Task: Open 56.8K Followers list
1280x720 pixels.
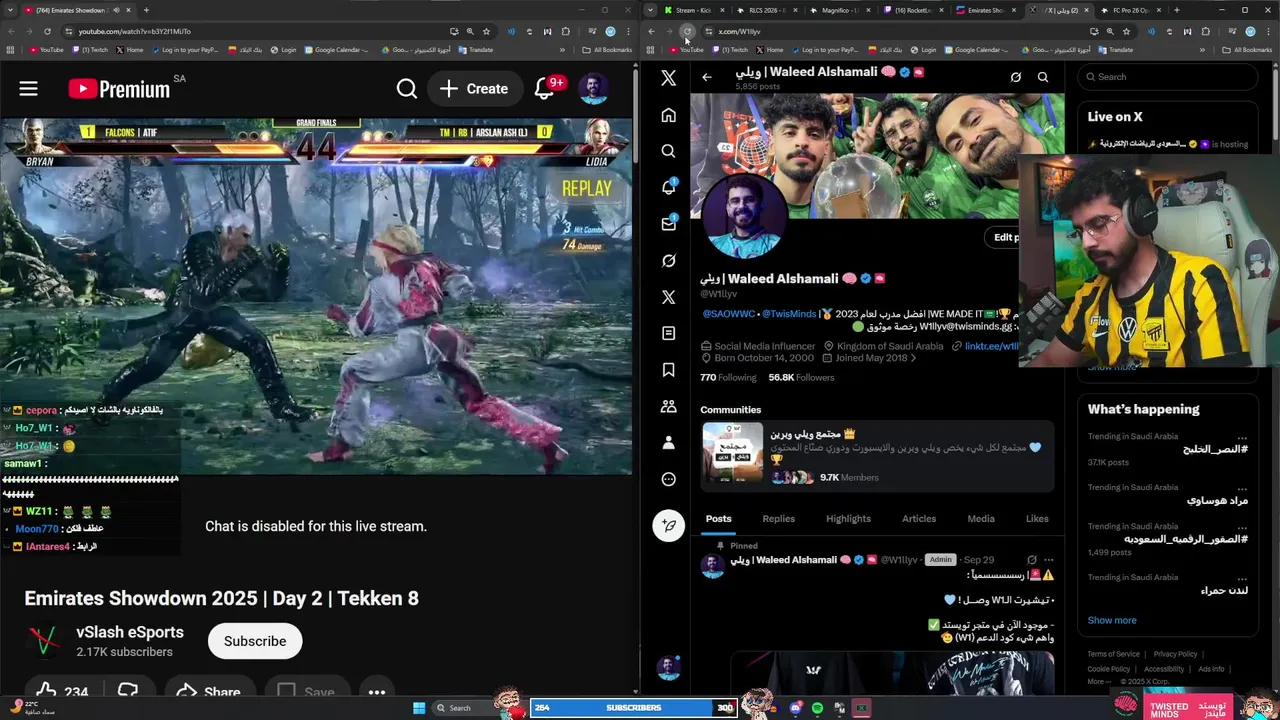Action: (x=801, y=377)
